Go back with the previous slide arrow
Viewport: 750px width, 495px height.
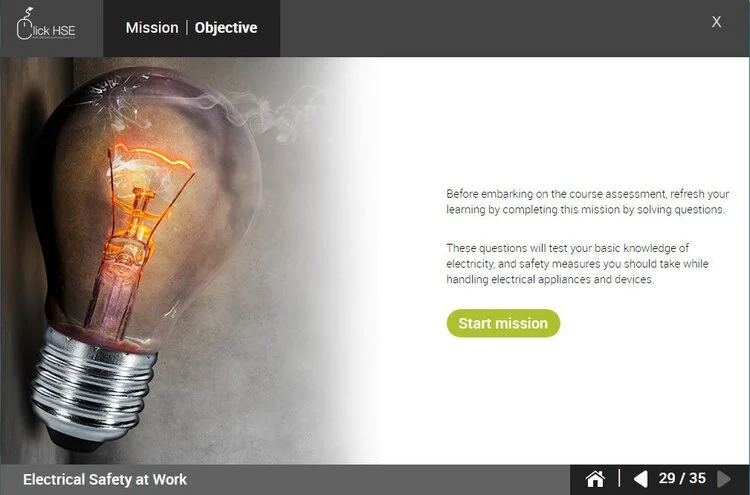coord(640,478)
